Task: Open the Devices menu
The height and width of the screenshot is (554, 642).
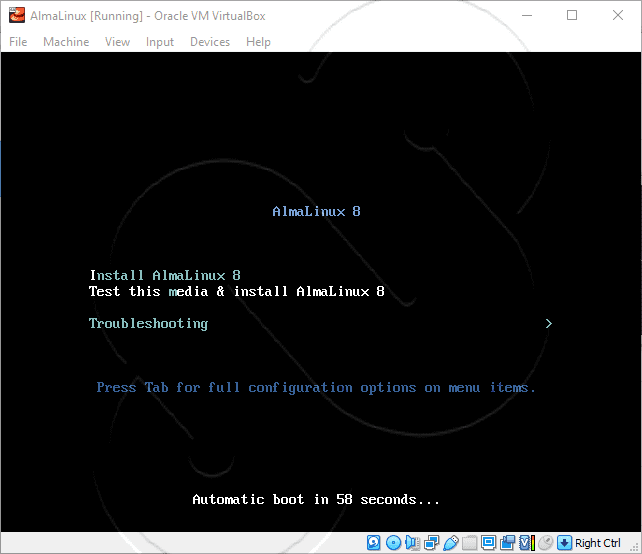Action: coord(210,42)
